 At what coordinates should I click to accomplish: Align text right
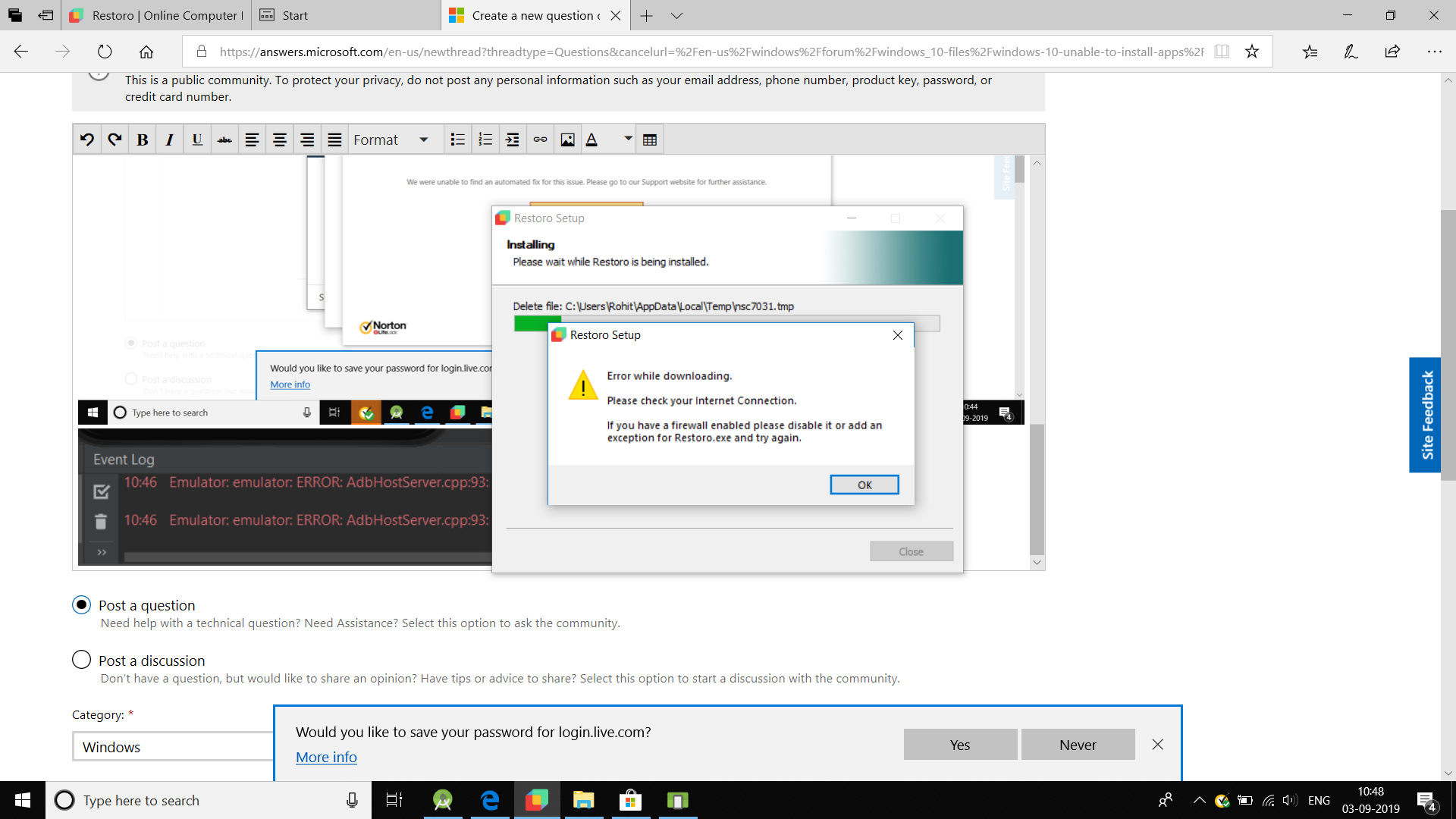coord(307,140)
